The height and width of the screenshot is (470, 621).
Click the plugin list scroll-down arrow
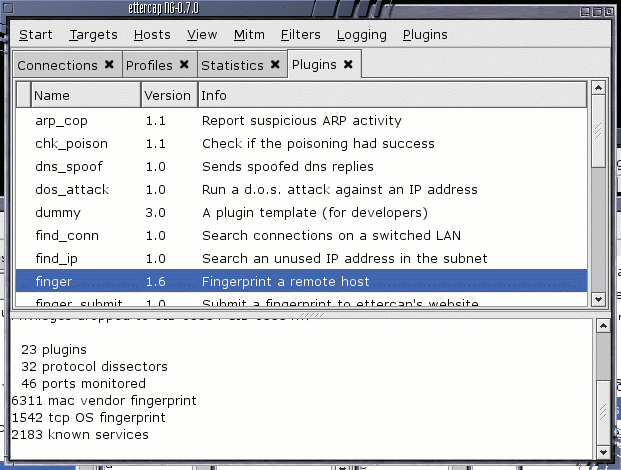tap(598, 299)
